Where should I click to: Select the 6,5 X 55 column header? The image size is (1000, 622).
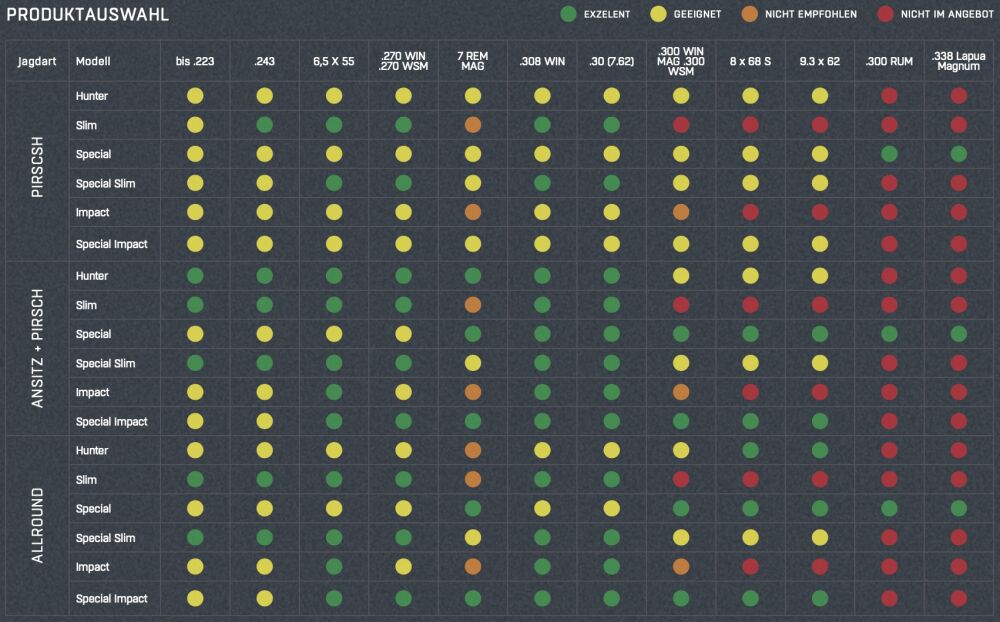pos(334,61)
